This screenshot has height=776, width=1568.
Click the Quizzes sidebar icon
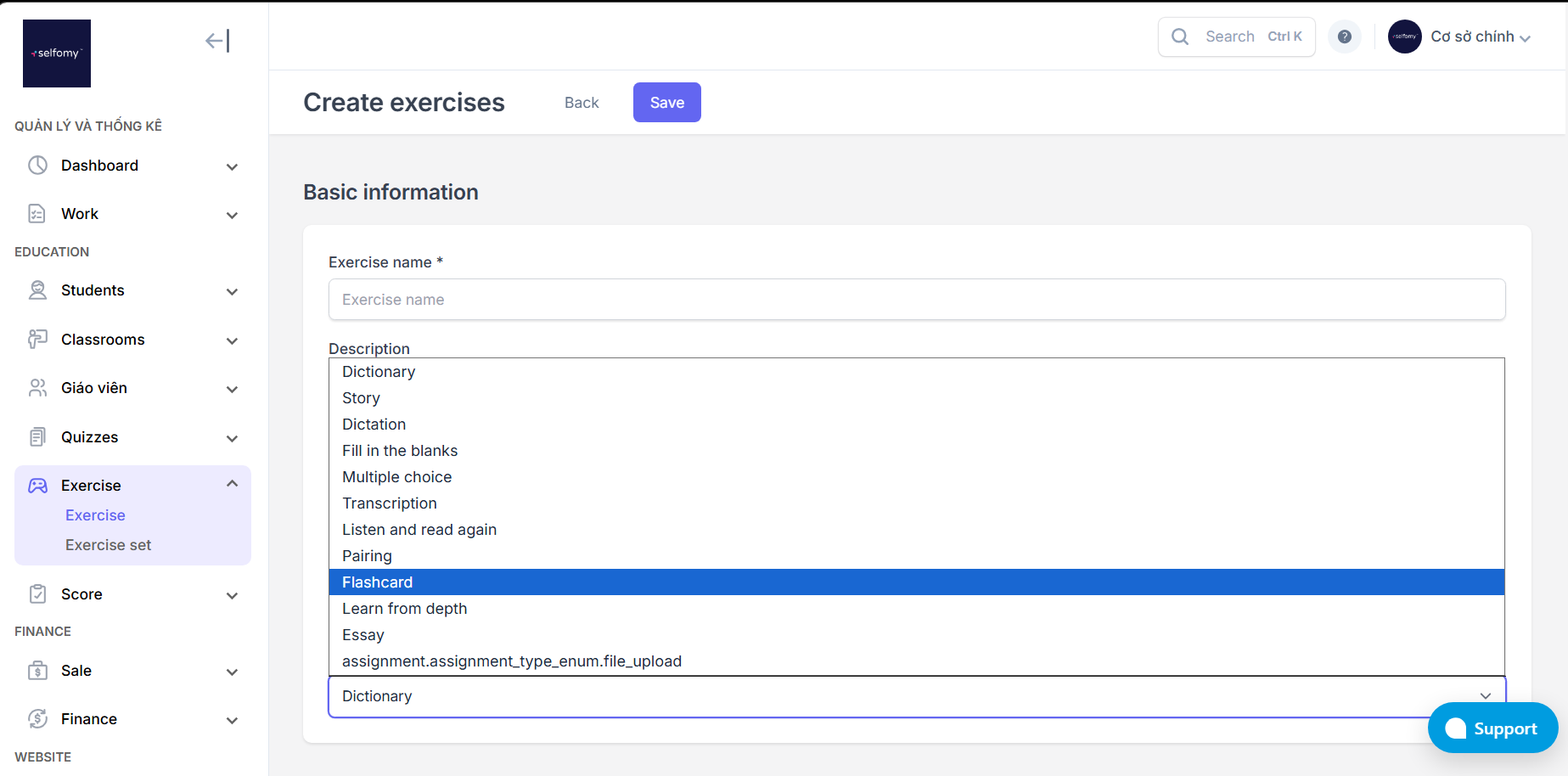[37, 437]
